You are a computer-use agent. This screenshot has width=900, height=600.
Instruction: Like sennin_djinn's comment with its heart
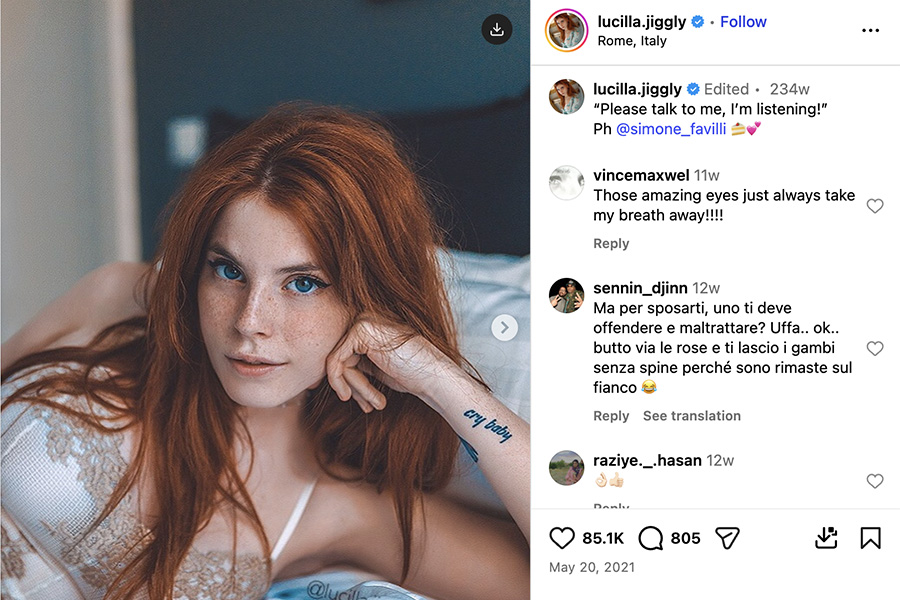pyautogui.click(x=875, y=348)
